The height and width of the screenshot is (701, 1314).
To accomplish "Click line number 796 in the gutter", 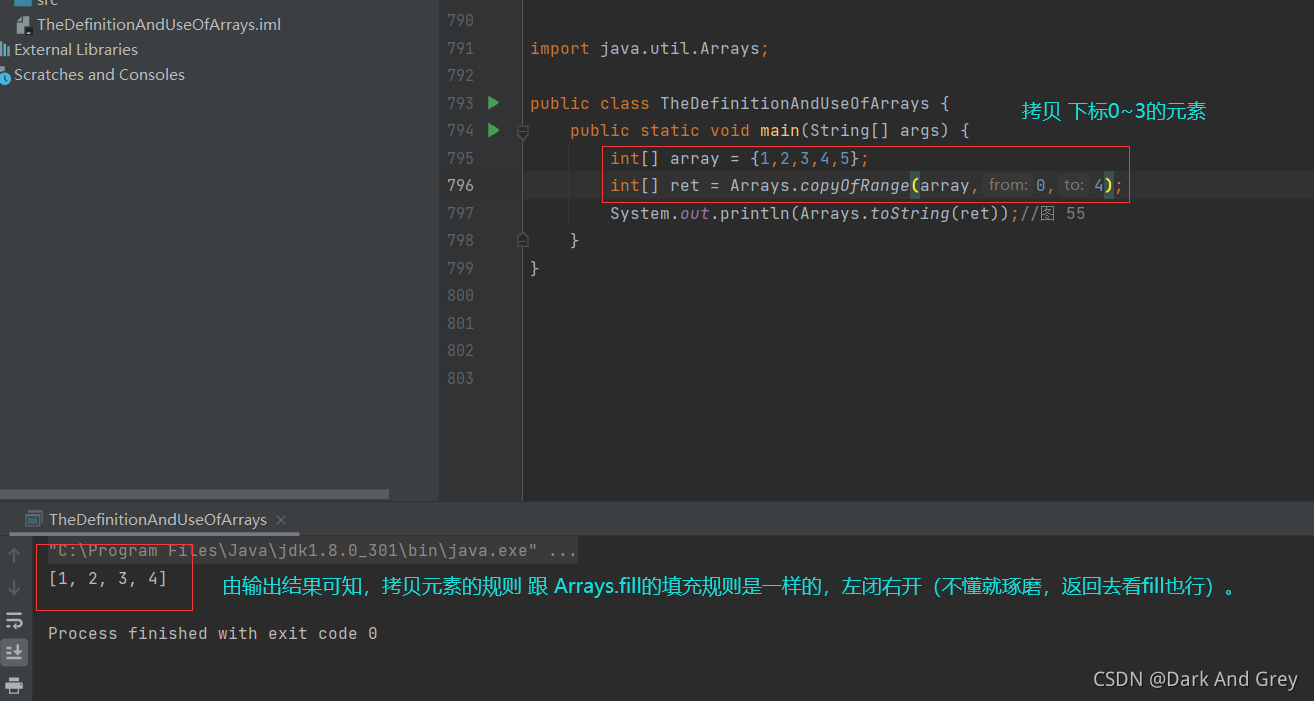I will 461,185.
